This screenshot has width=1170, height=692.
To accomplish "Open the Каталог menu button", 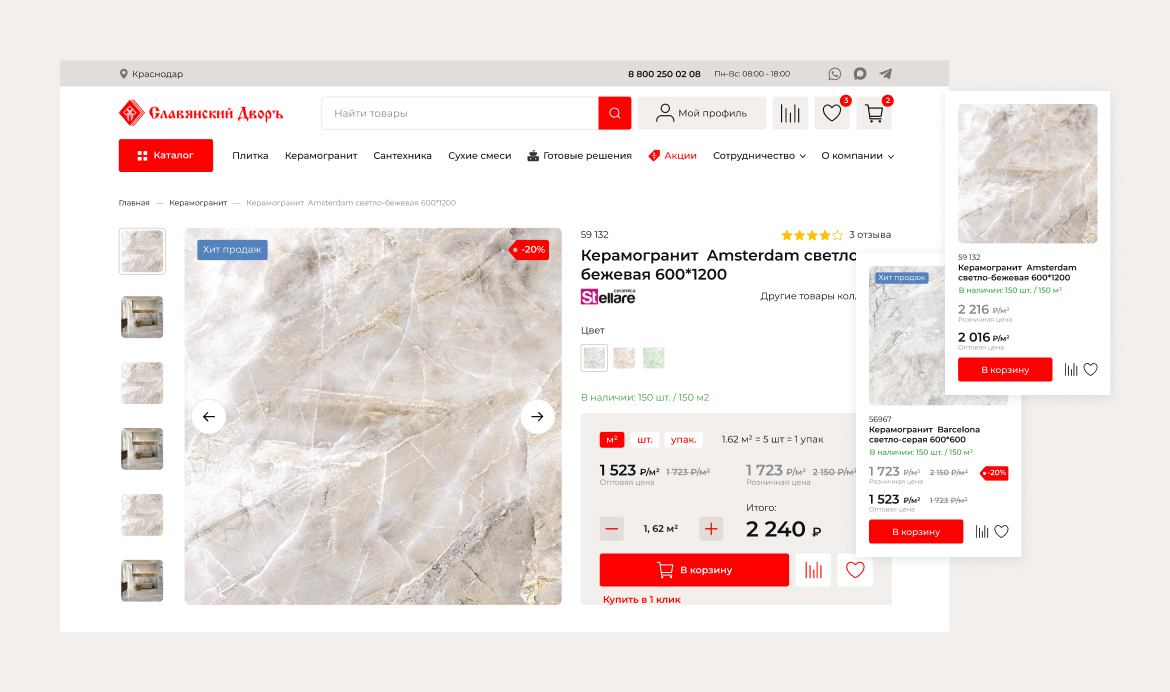I will click(x=166, y=155).
